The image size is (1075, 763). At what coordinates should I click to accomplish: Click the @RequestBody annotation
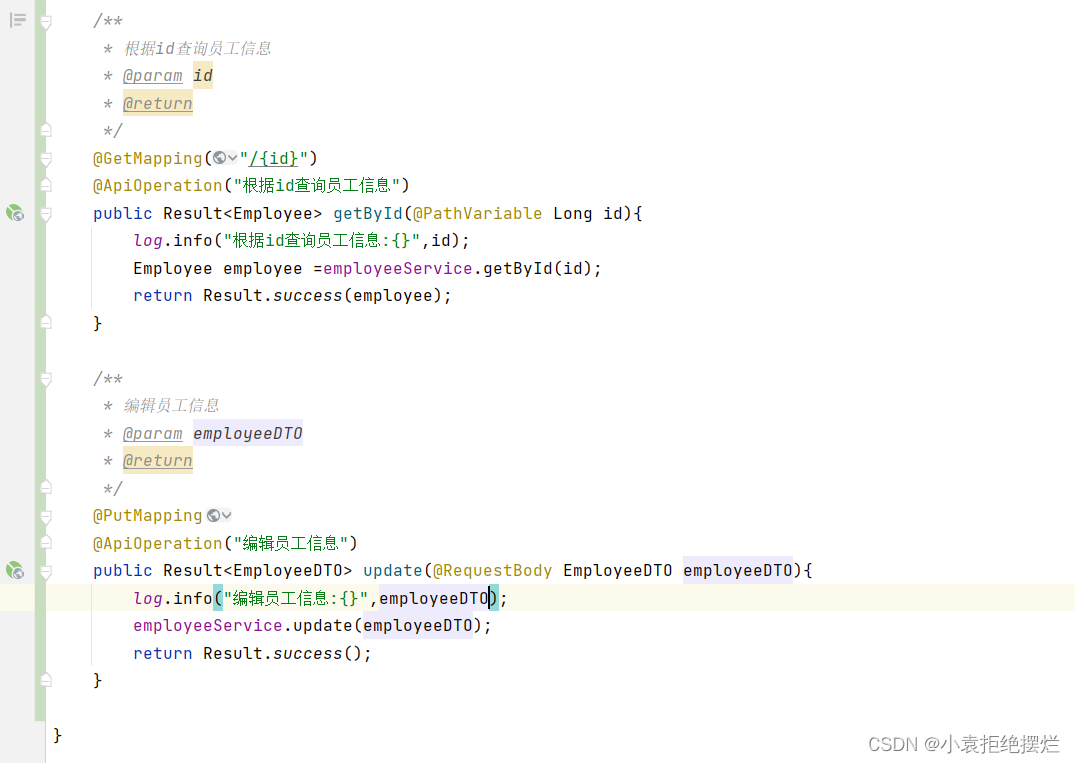point(493,570)
